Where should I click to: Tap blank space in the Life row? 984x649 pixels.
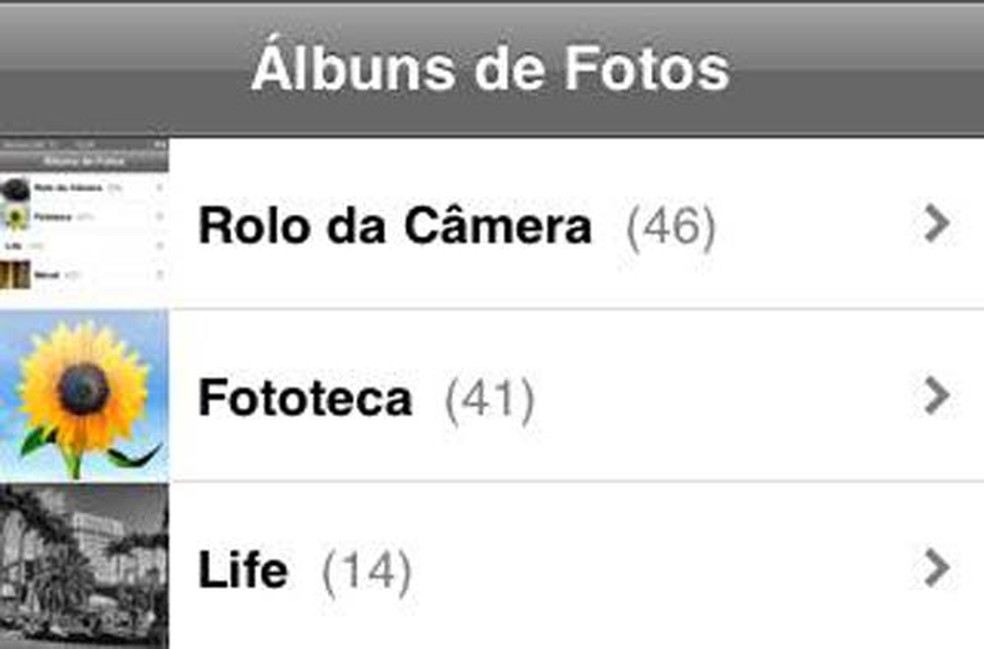pyautogui.click(x=650, y=569)
